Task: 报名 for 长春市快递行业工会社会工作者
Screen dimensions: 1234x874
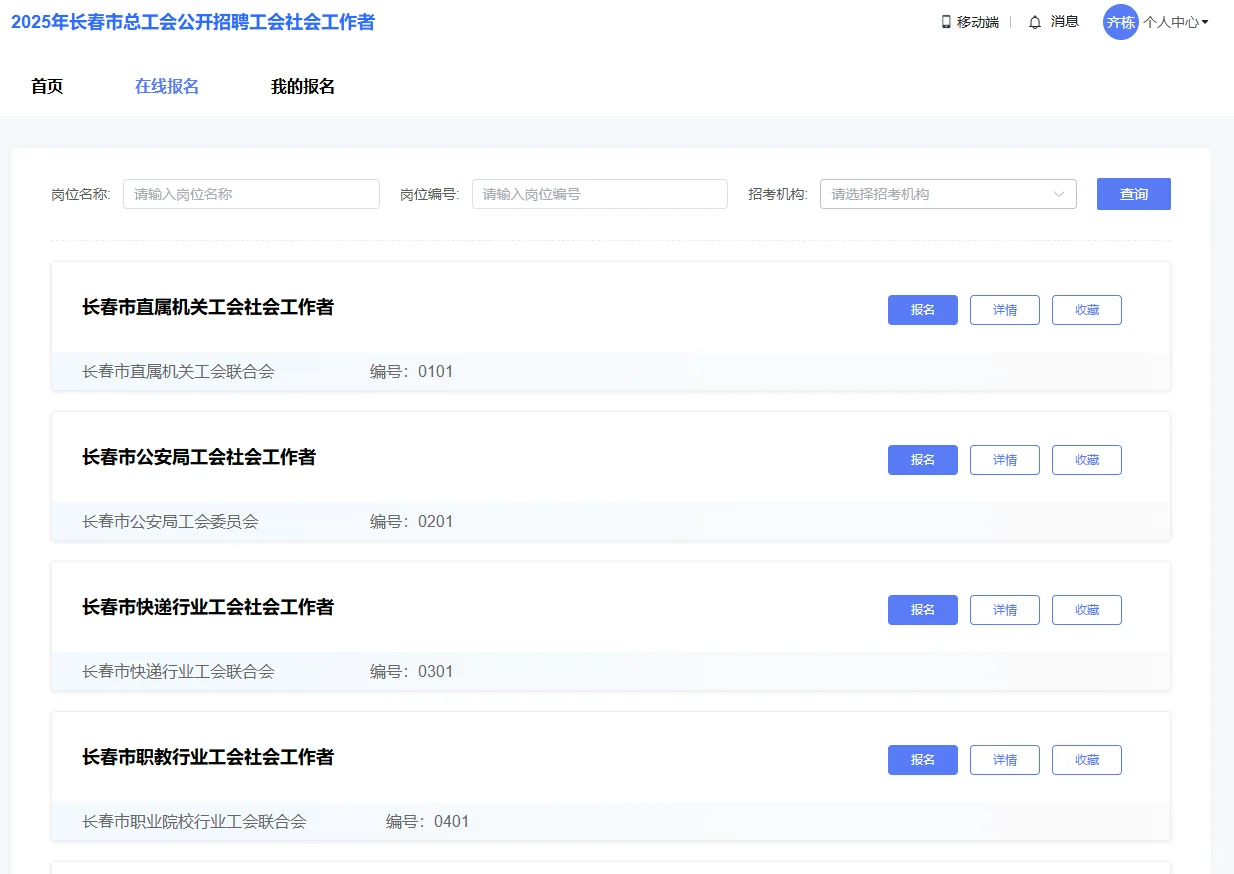Action: point(922,610)
